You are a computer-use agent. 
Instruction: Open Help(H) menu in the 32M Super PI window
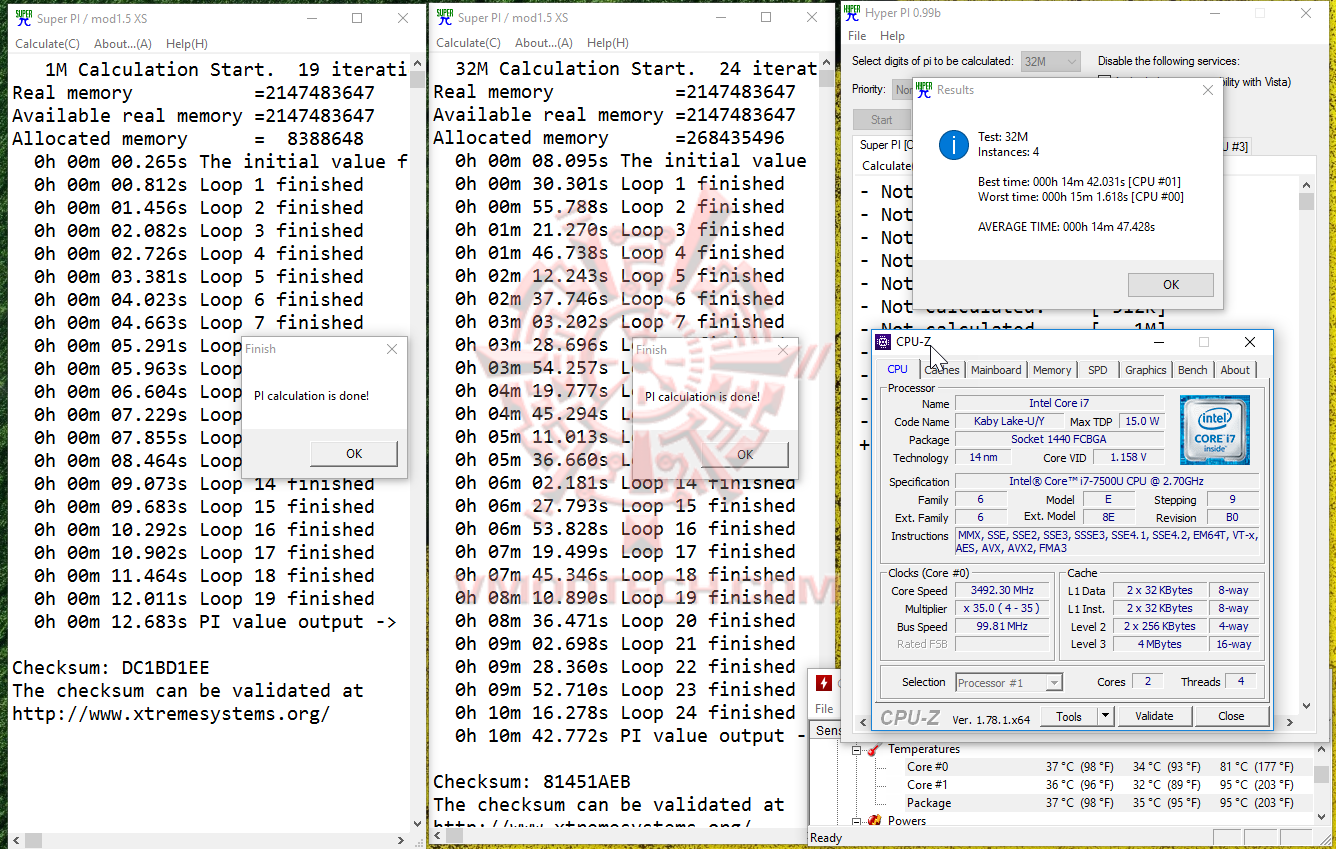(608, 43)
